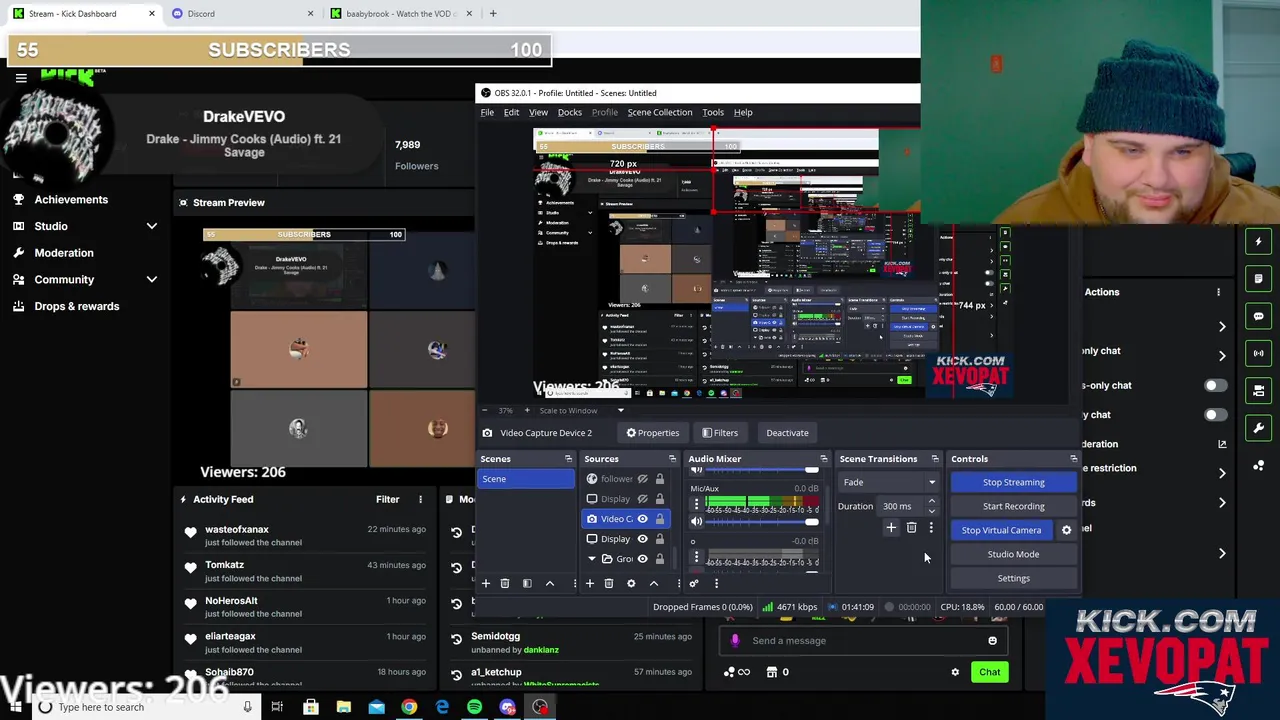This screenshot has width=1280, height=720.
Task: Unlock the follower source lock
Action: 659,479
